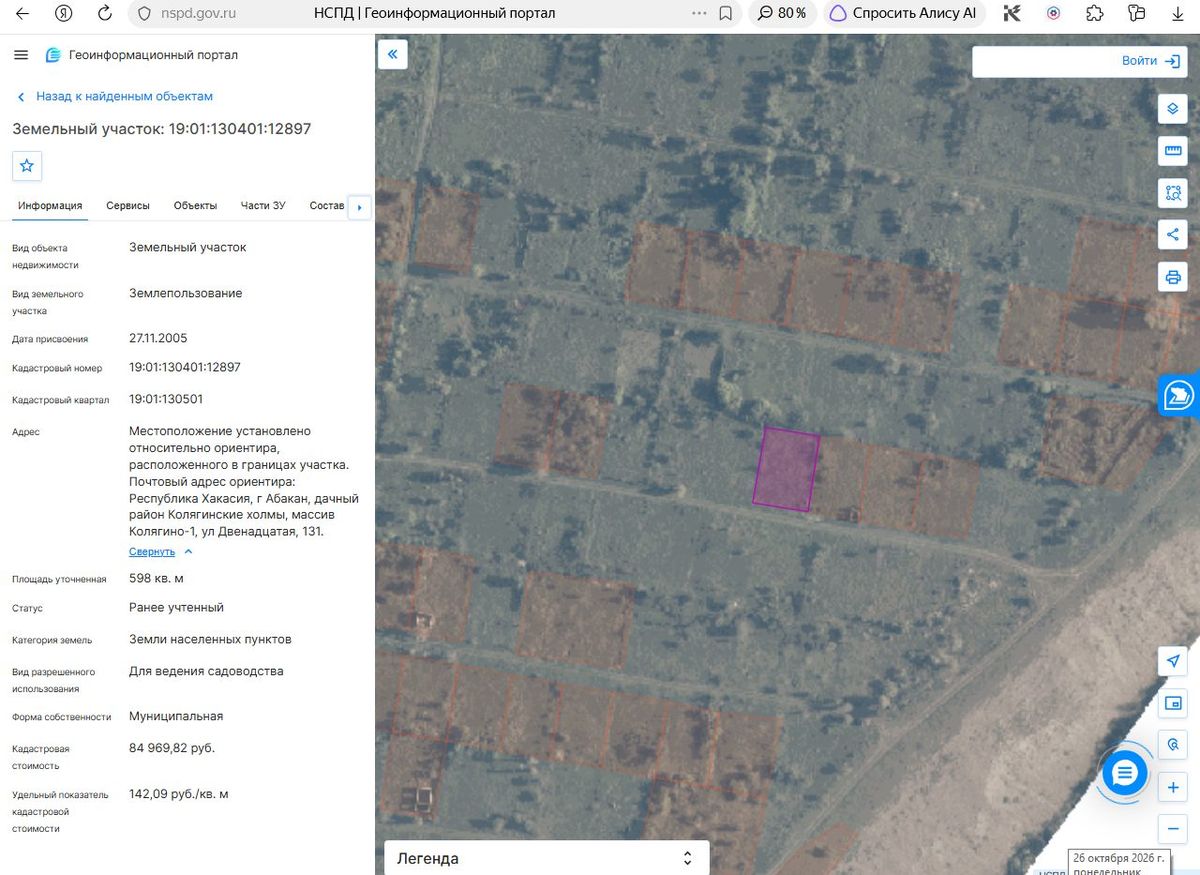
Task: Go back with the browser back arrow
Action: (x=22, y=13)
